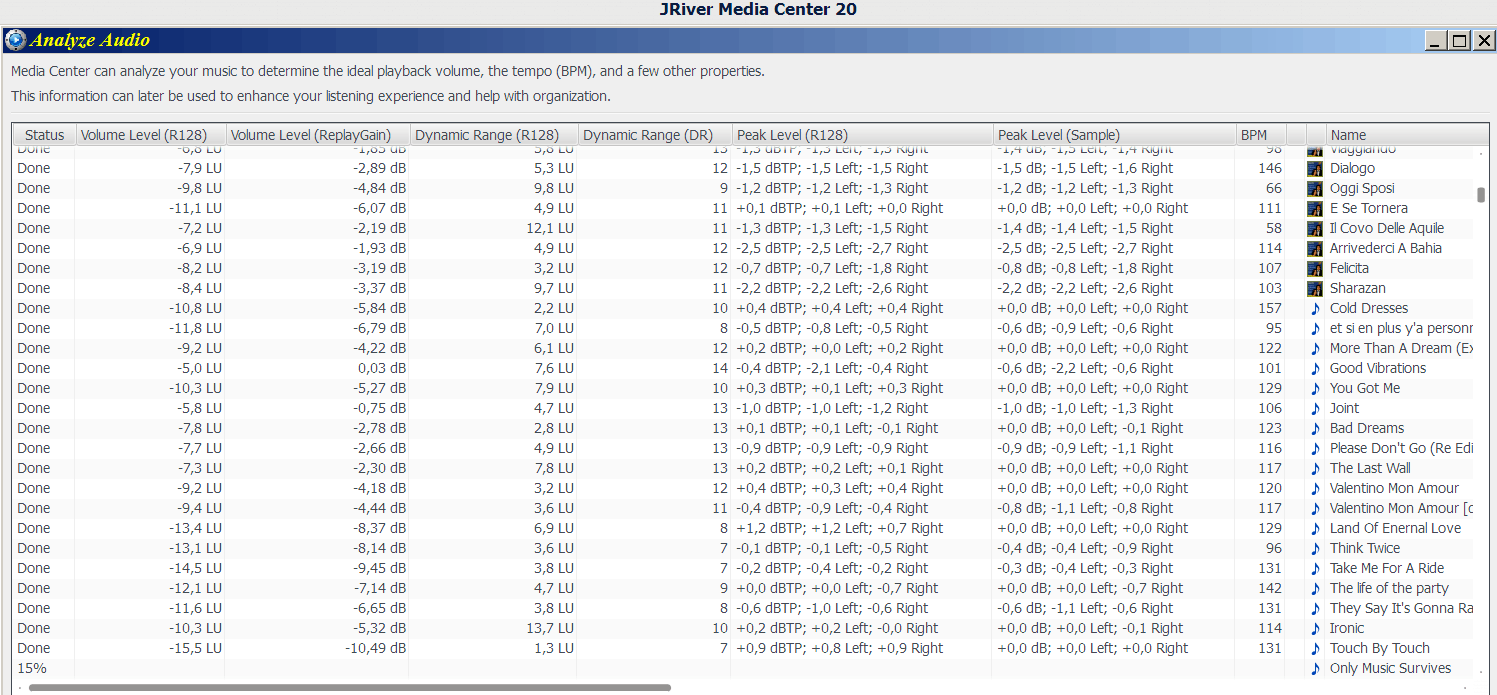Sort by Dynamic Range (R128) column header
This screenshot has width=1497, height=695.
(x=494, y=135)
